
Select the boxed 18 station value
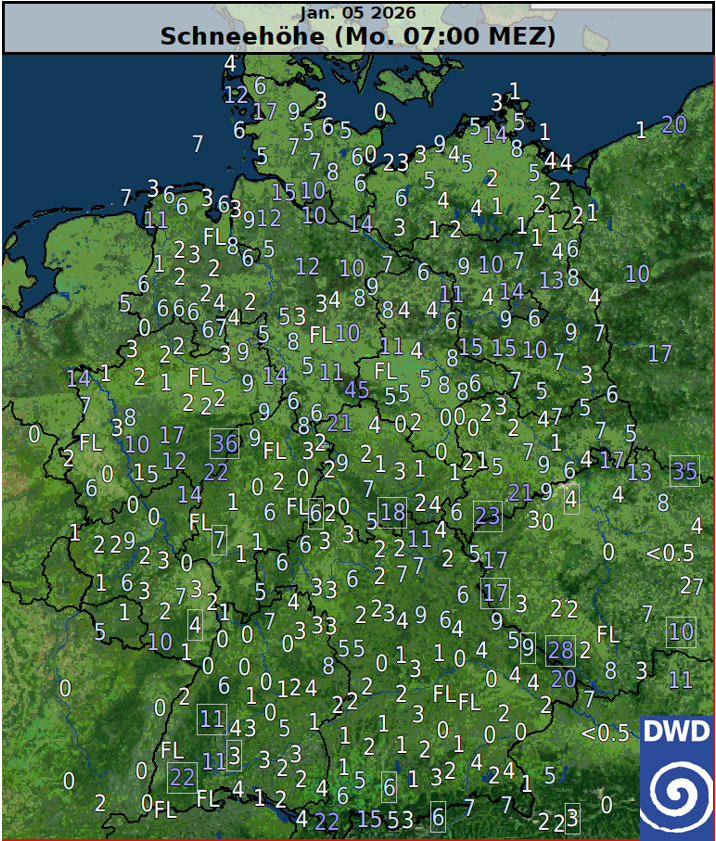[393, 513]
